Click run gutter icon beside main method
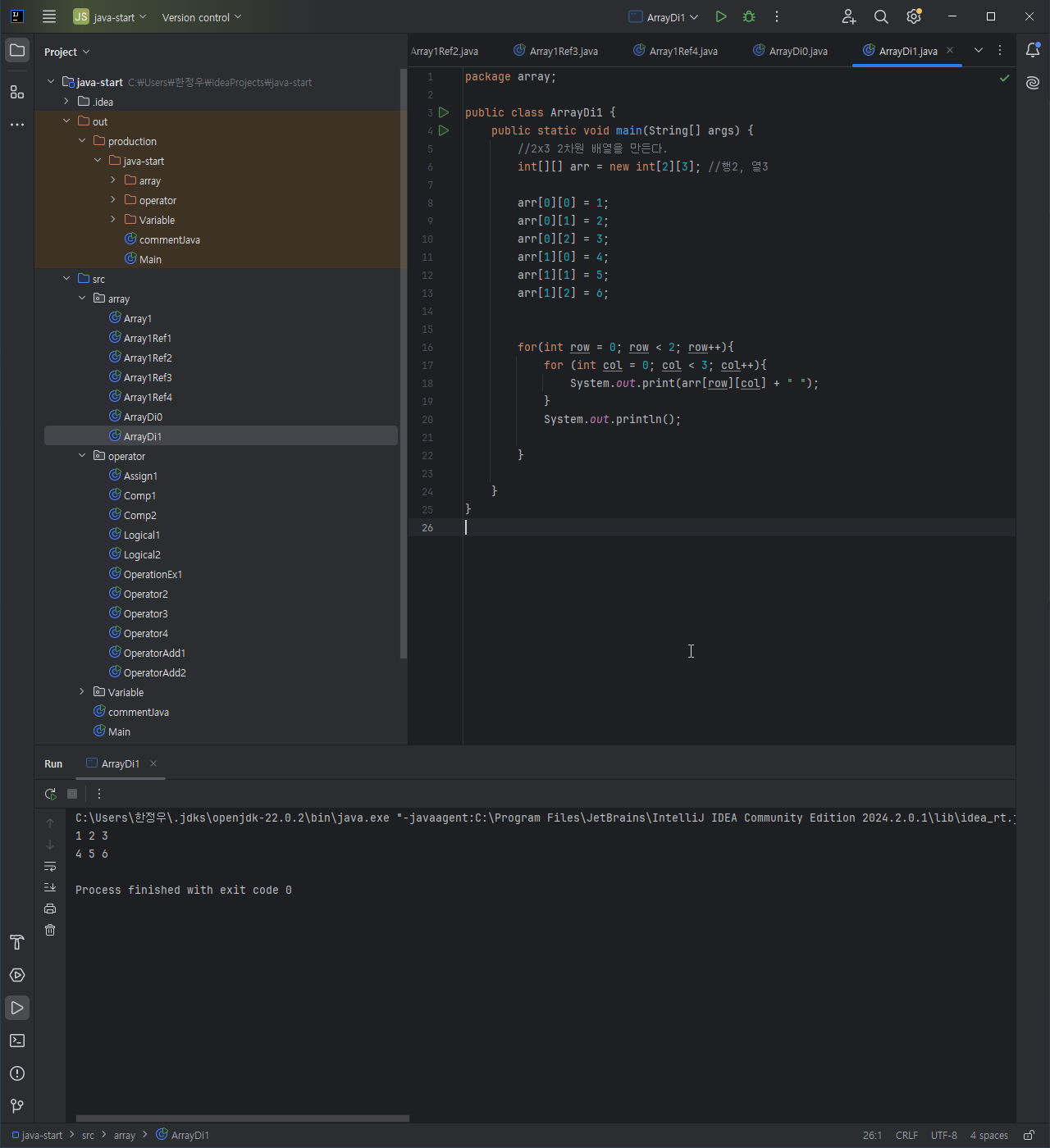The height and width of the screenshot is (1148, 1050). tap(444, 130)
